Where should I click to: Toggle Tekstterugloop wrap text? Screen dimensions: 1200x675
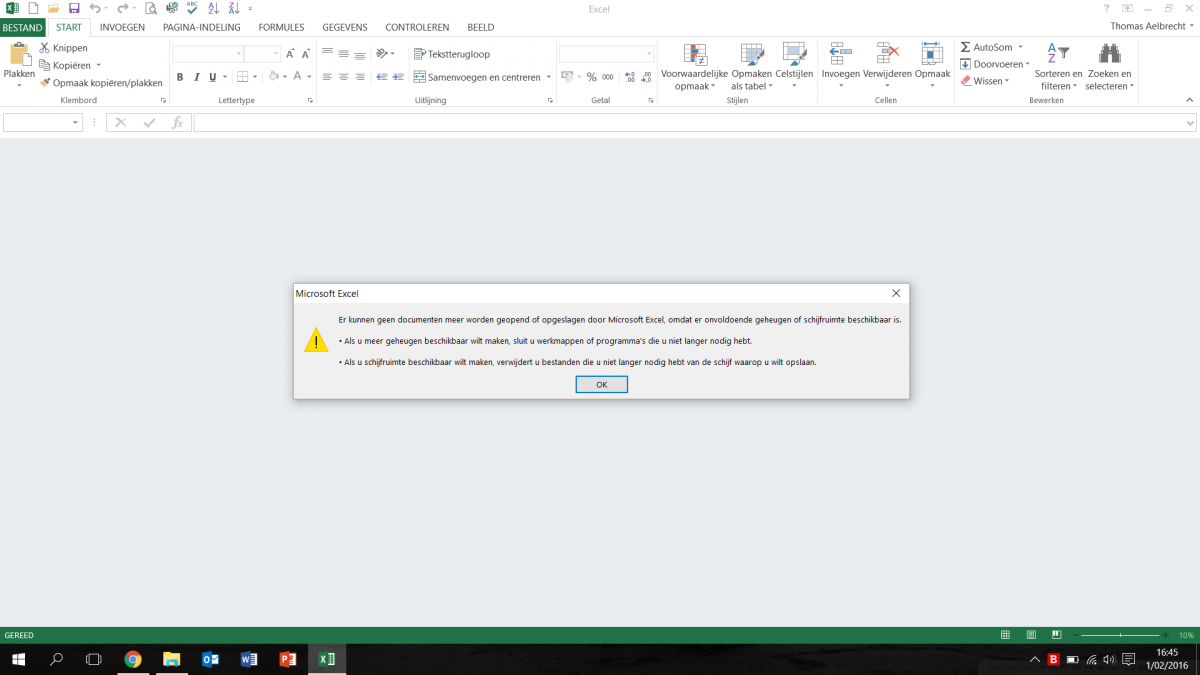pyautogui.click(x=452, y=54)
